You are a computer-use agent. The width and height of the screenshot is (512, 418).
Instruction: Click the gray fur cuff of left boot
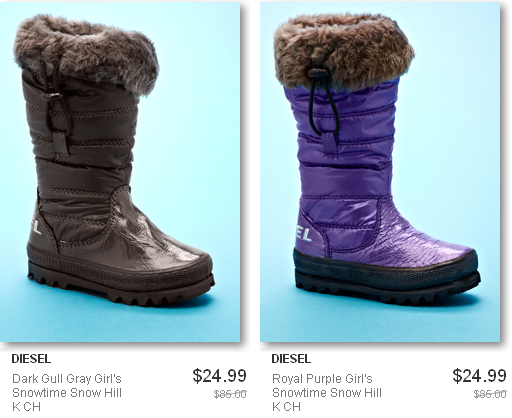[86, 53]
